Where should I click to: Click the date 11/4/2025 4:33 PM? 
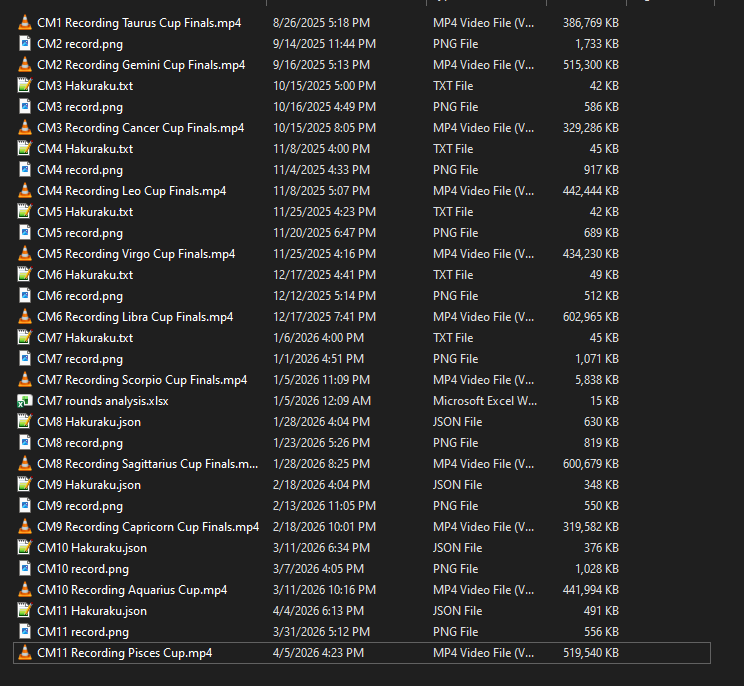coord(321,170)
